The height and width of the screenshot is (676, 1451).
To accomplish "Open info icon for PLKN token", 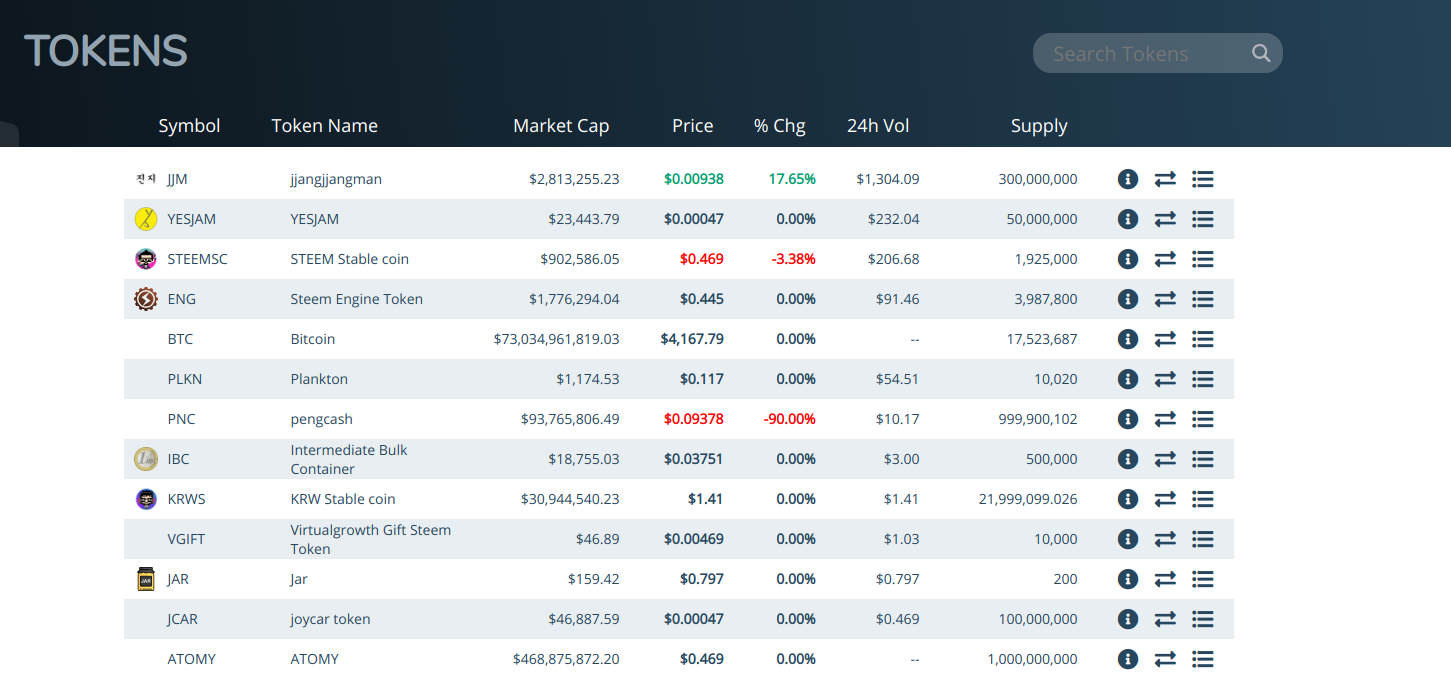I will click(1128, 379).
